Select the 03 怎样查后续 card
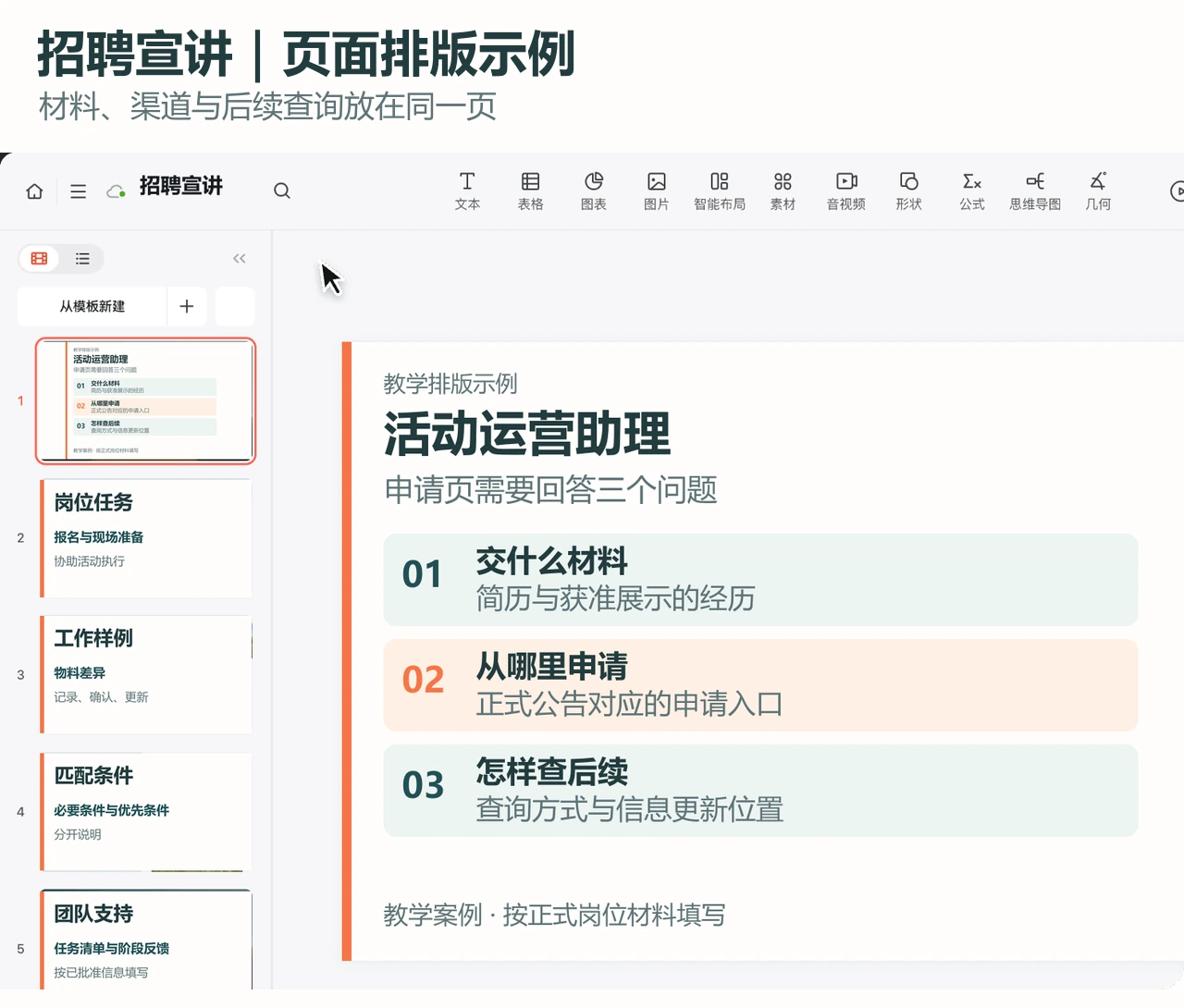The height and width of the screenshot is (1008, 1184). (760, 791)
